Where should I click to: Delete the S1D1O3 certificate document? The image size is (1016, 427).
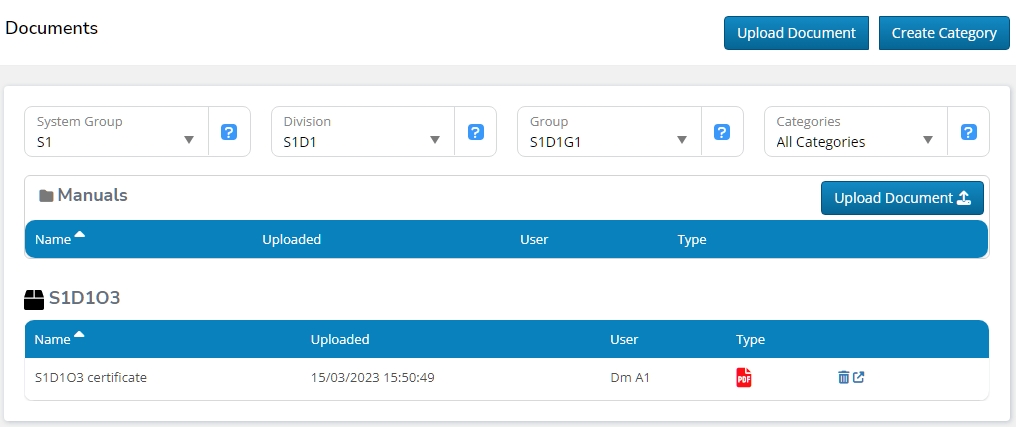point(843,377)
